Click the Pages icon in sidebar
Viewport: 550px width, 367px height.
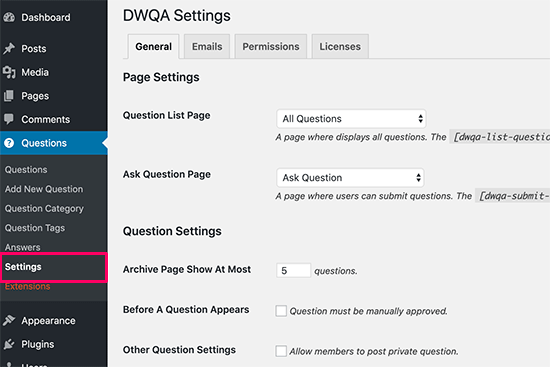9,96
